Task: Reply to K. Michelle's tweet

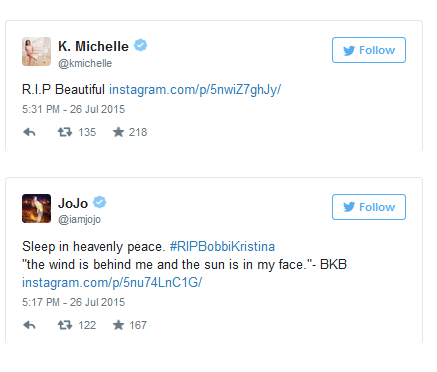Action: coord(29,132)
